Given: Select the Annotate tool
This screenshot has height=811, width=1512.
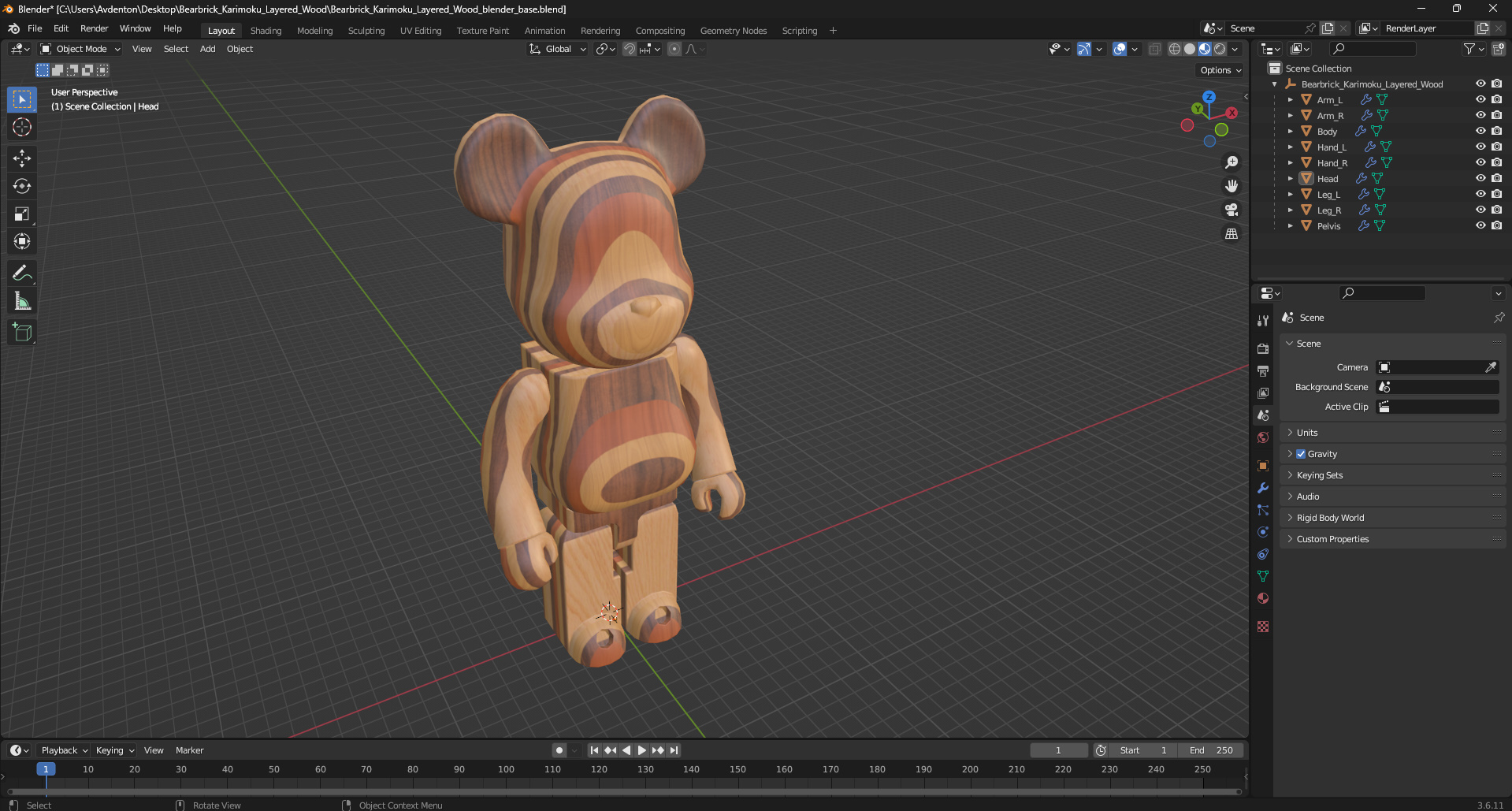Looking at the screenshot, I should (x=22, y=273).
